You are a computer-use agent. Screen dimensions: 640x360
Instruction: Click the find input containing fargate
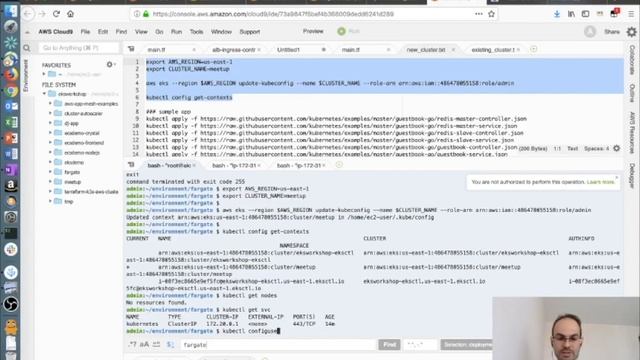click(x=278, y=344)
